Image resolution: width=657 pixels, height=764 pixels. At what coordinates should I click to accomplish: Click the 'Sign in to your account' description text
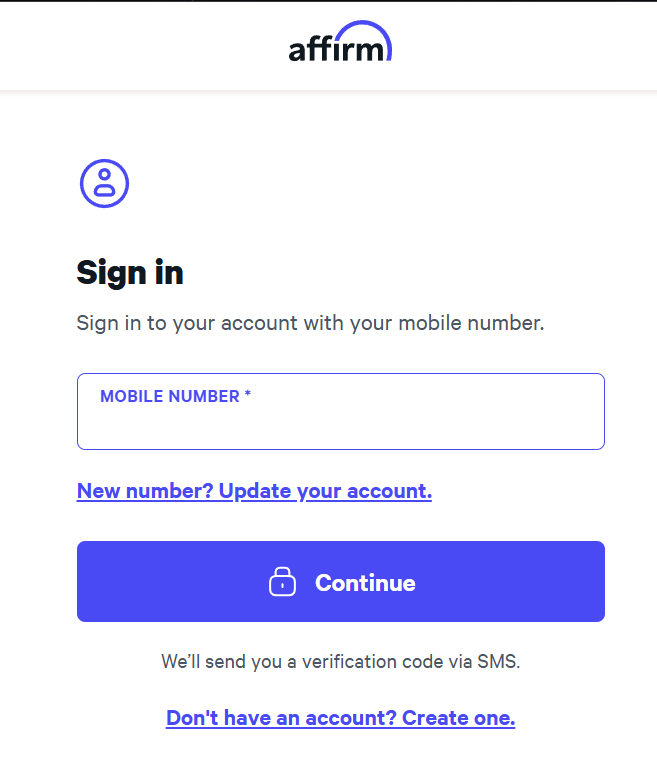tap(310, 324)
